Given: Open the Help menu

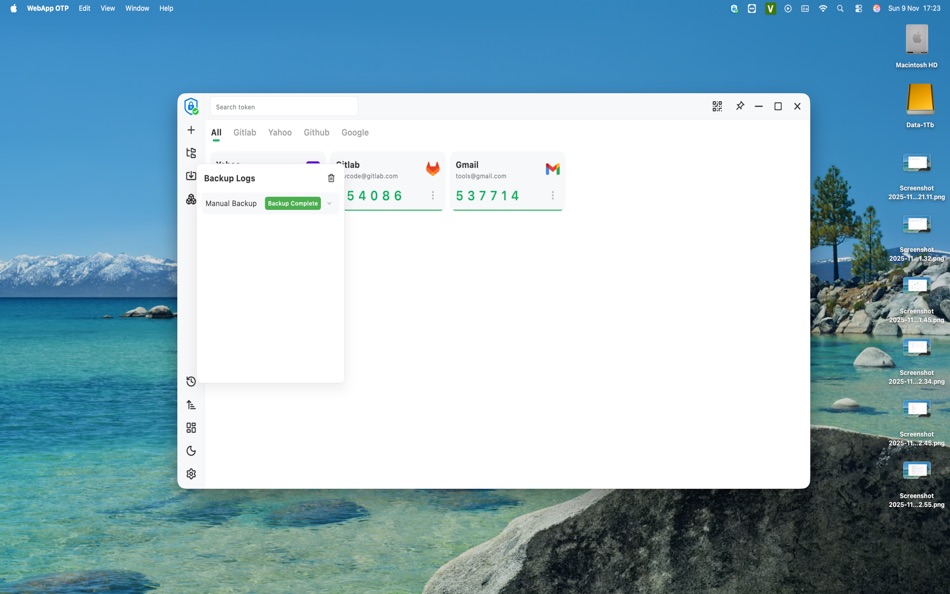Looking at the screenshot, I should pyautogui.click(x=166, y=8).
